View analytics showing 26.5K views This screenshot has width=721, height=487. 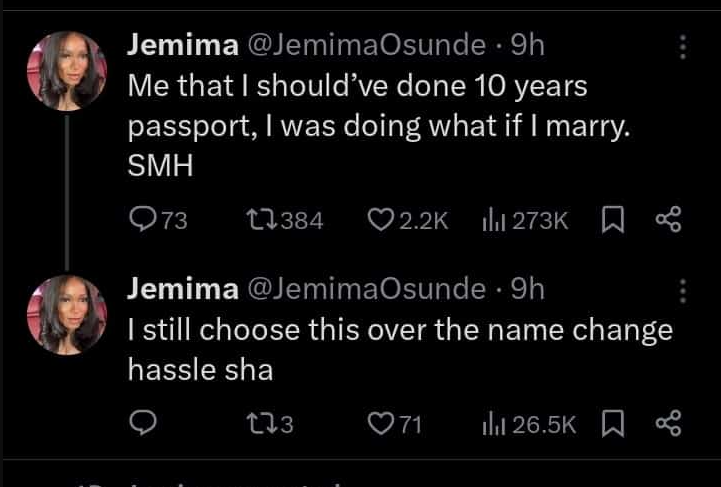coord(494,425)
